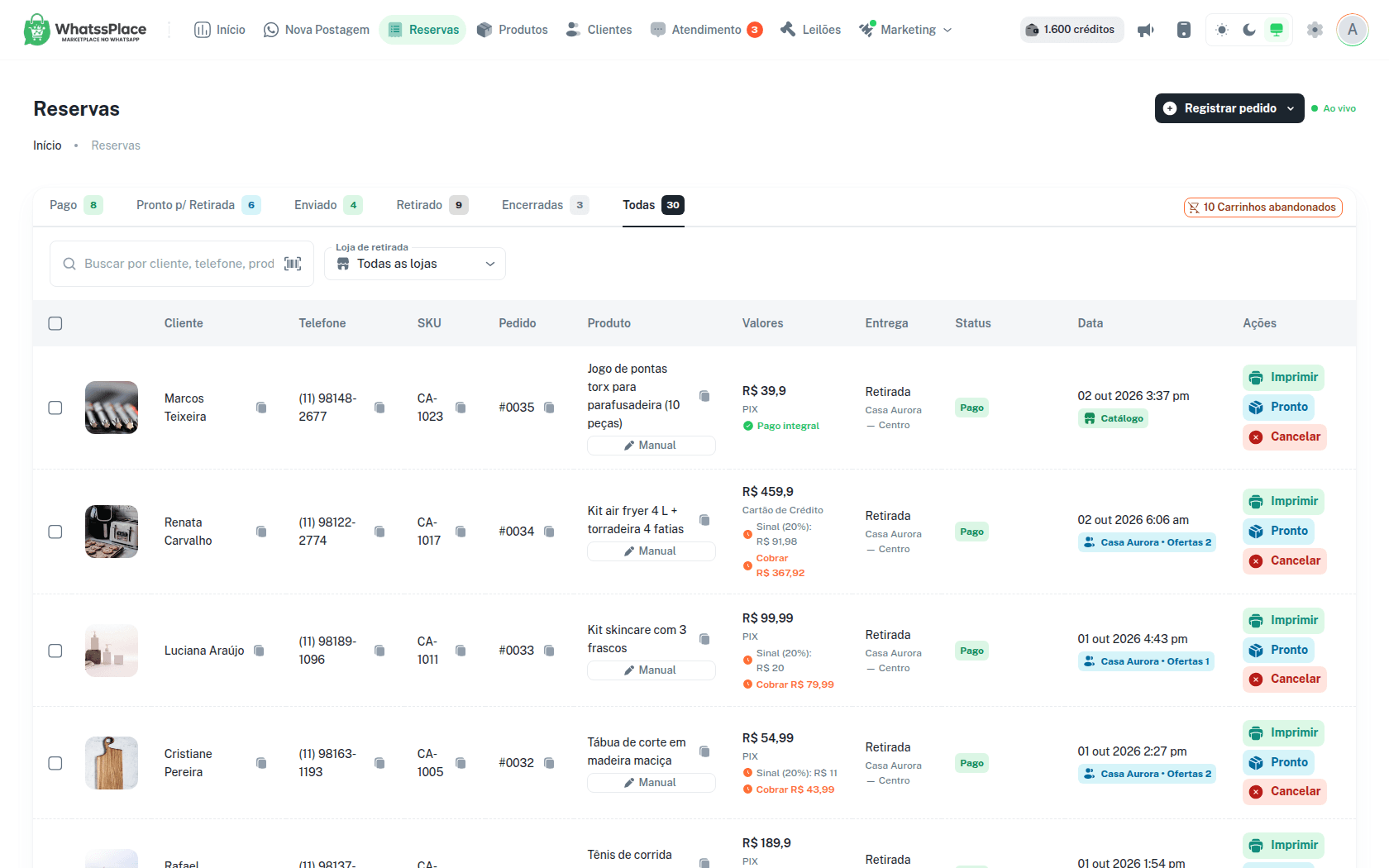Switch to Pronto p/ Retirada tab

click(198, 205)
